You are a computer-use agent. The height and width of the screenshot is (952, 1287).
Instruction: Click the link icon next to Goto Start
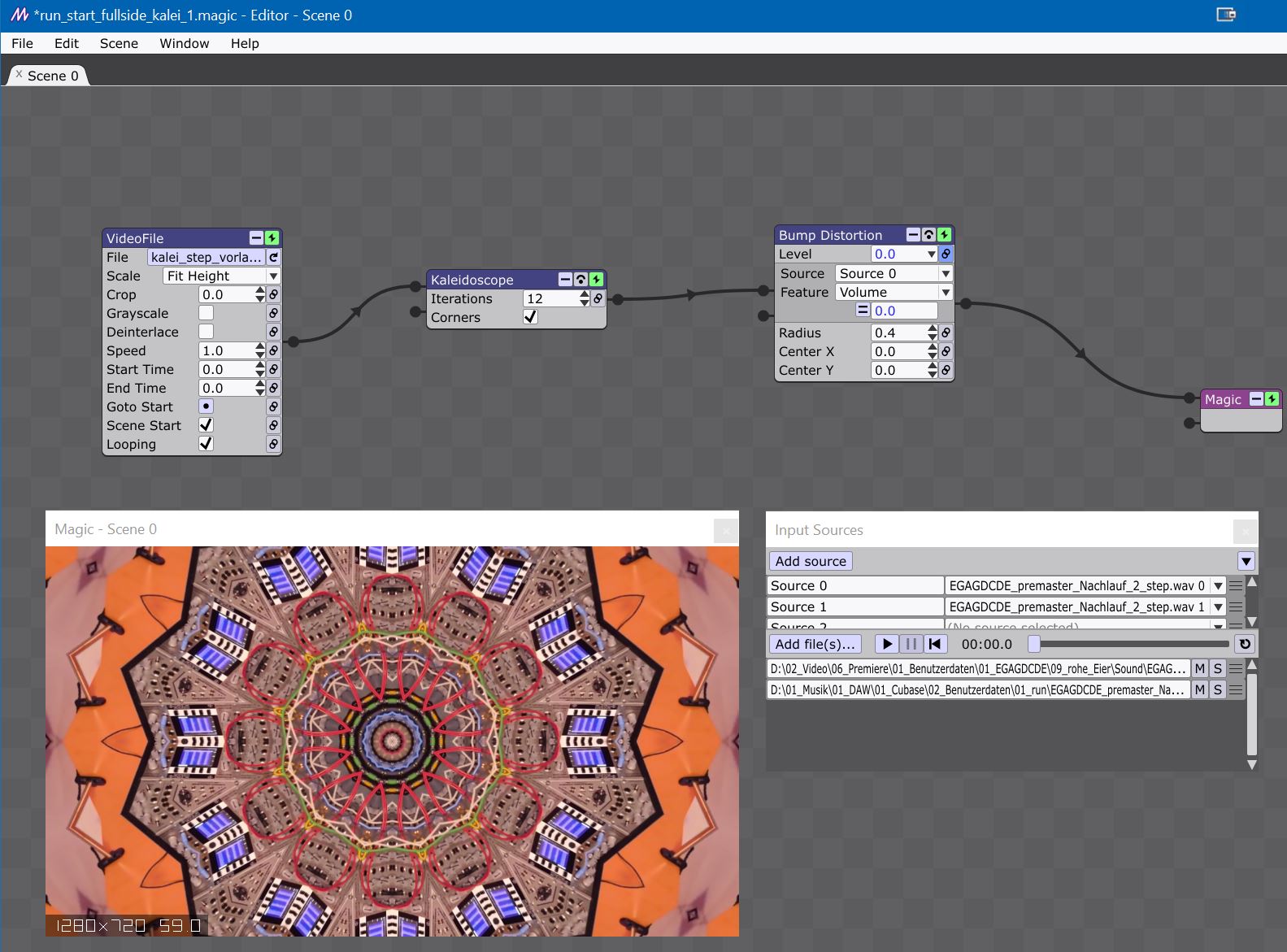274,406
